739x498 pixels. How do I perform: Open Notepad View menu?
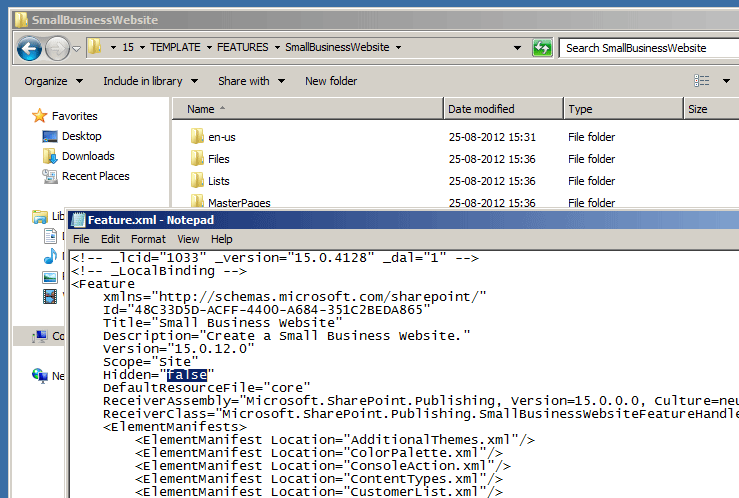pos(189,239)
